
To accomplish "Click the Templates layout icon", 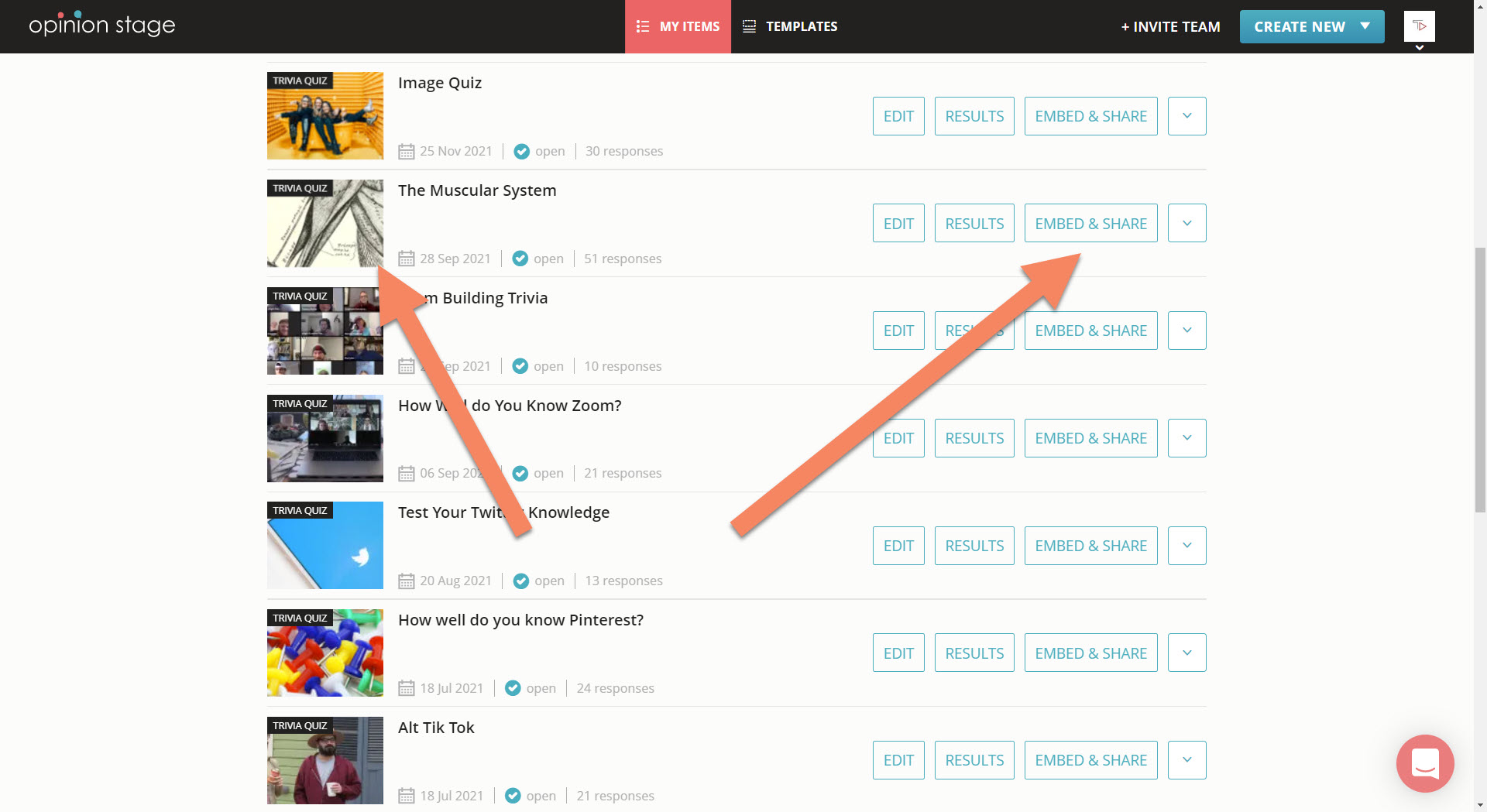I will [749, 26].
